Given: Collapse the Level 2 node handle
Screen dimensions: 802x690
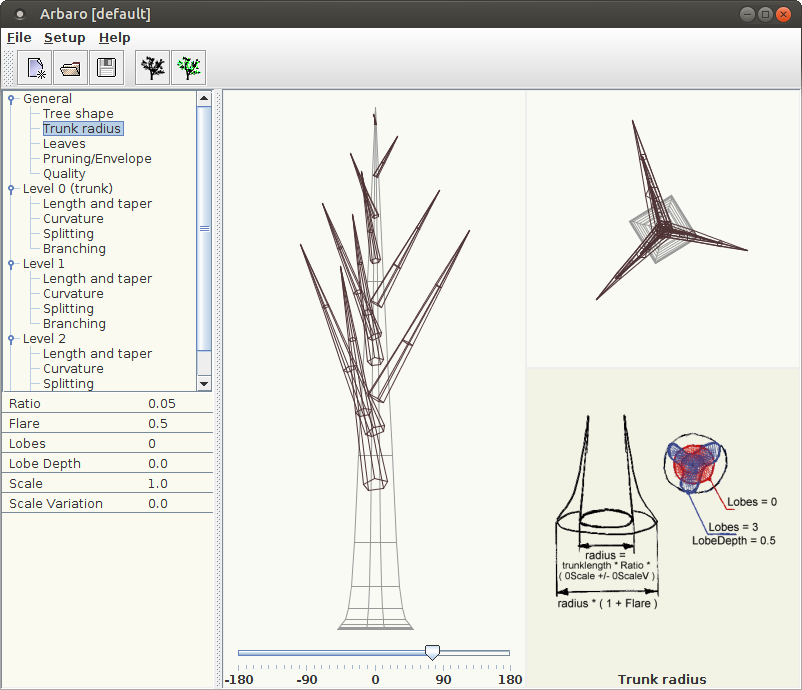Looking at the screenshot, I should point(11,339).
